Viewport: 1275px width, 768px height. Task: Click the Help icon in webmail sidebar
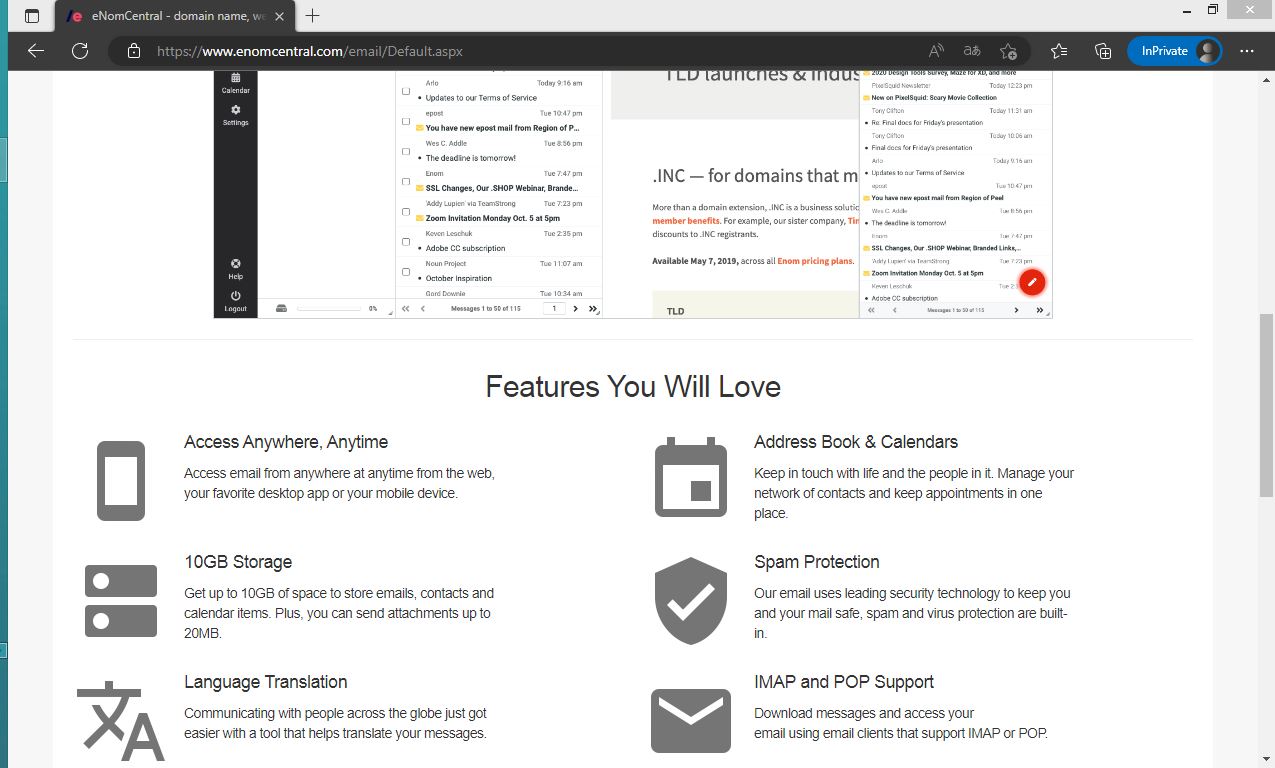[x=235, y=266]
